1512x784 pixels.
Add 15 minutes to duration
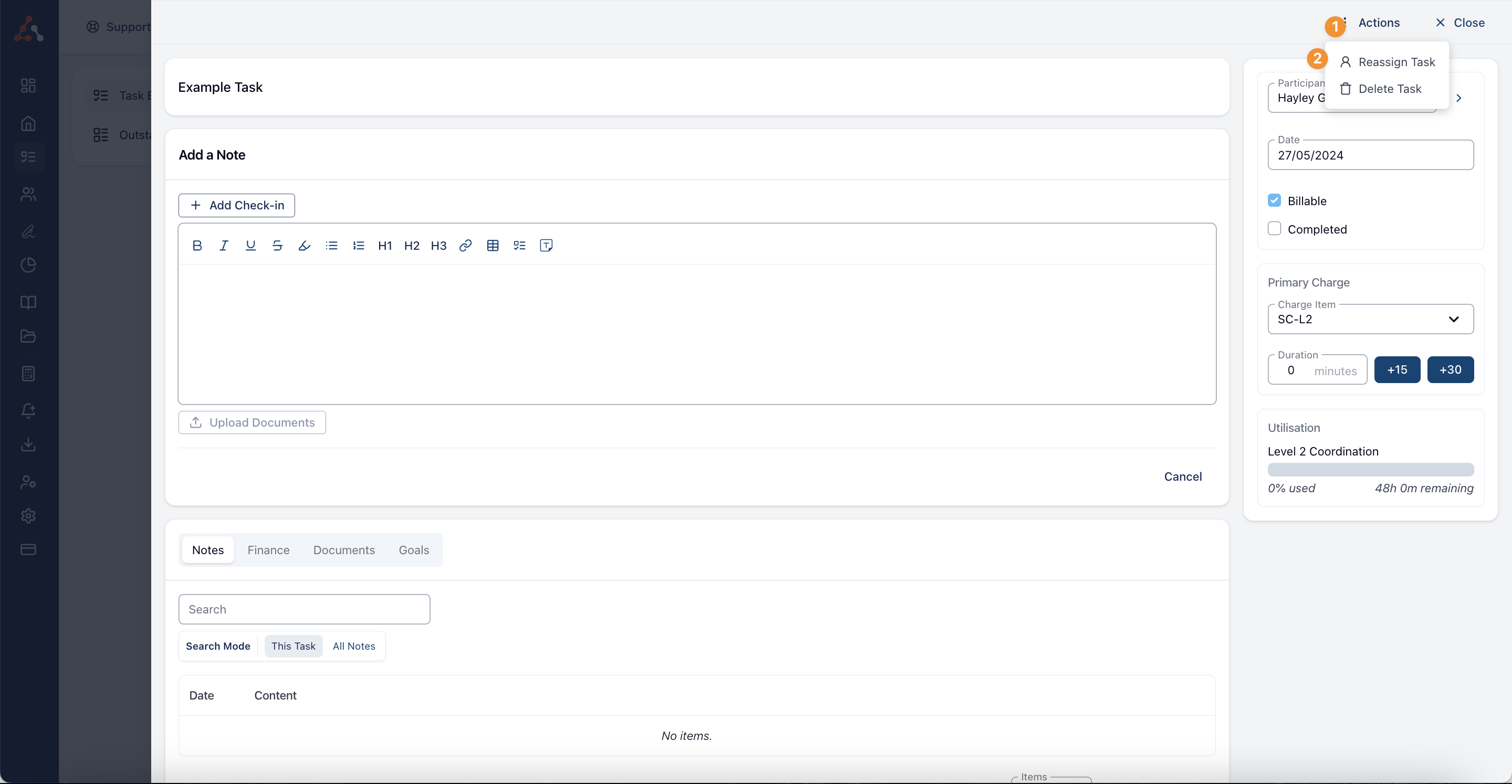(1397, 370)
